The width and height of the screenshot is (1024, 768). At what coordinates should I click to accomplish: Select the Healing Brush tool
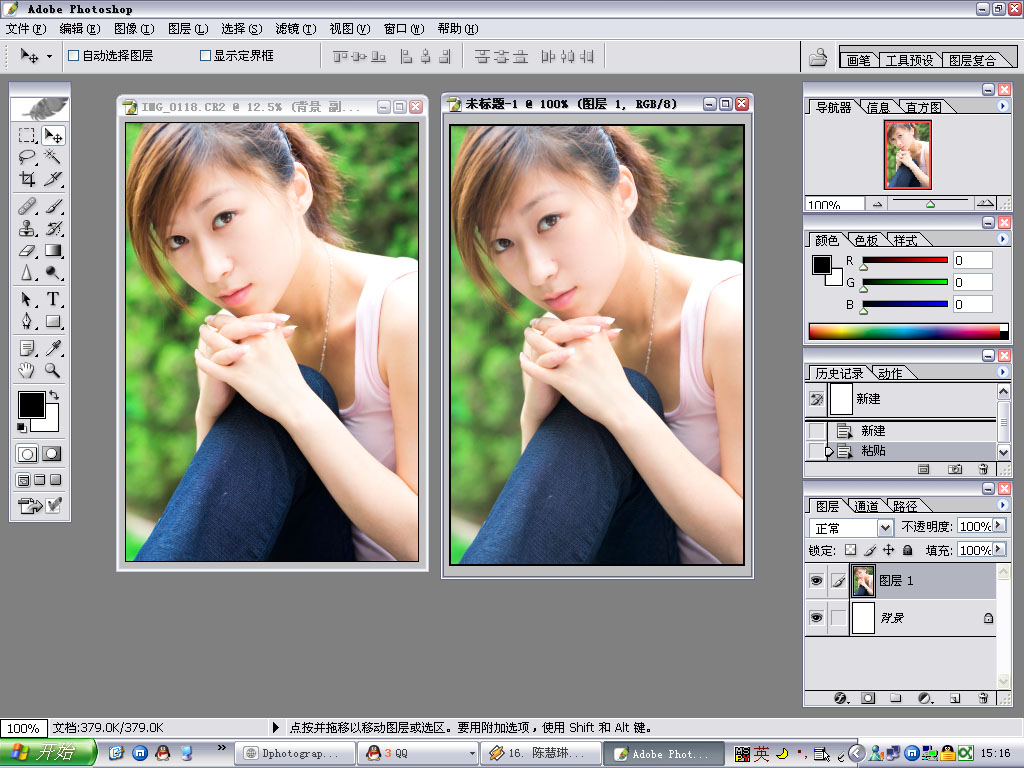click(x=27, y=206)
